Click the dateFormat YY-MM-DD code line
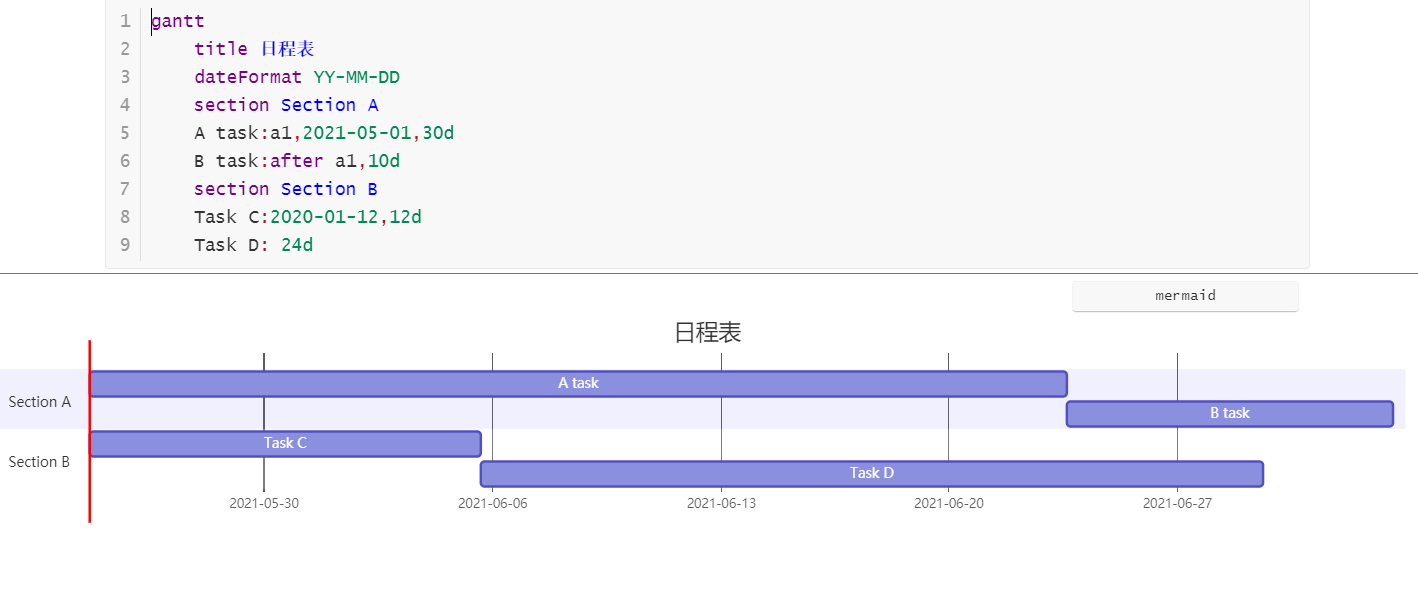The height and width of the screenshot is (593, 1418). pos(297,77)
